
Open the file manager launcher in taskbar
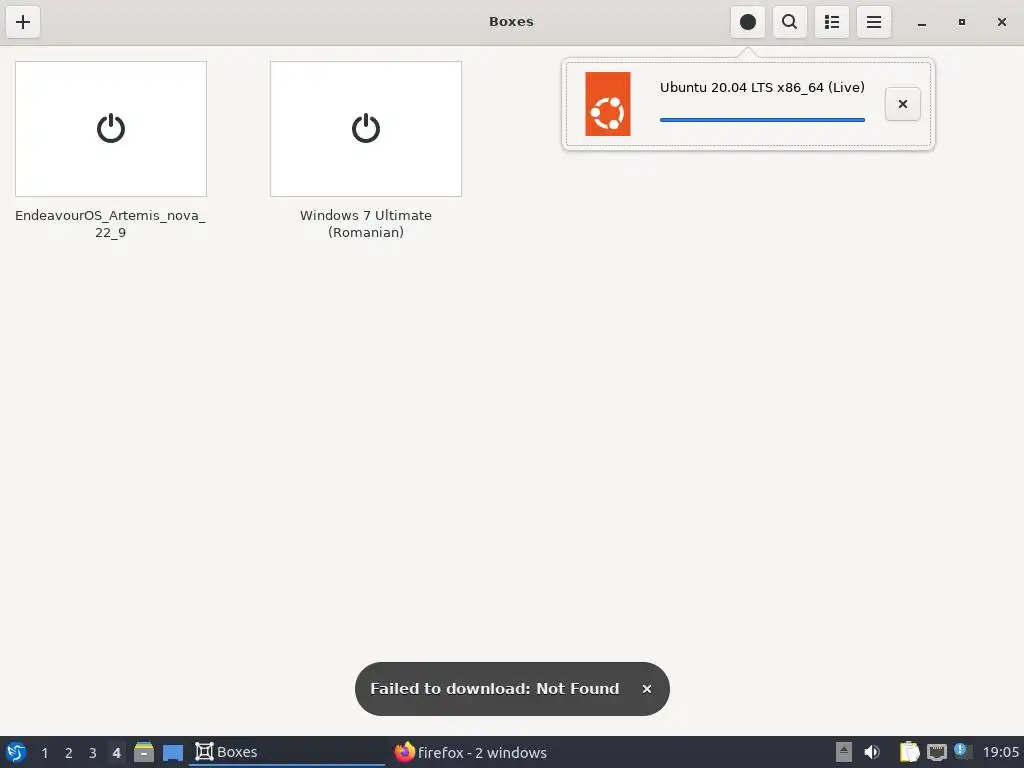[144, 752]
